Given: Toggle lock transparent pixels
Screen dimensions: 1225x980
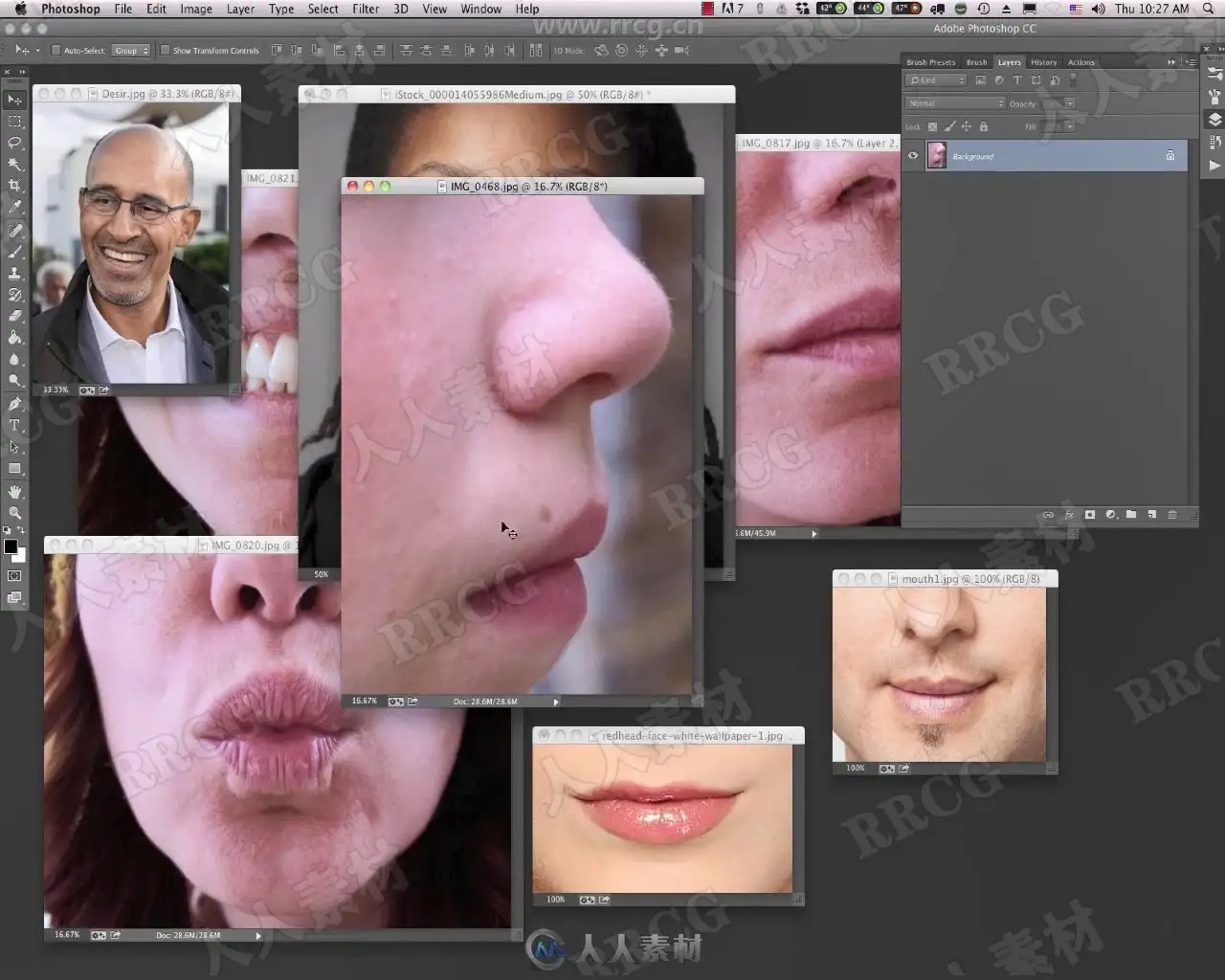Looking at the screenshot, I should (x=933, y=126).
